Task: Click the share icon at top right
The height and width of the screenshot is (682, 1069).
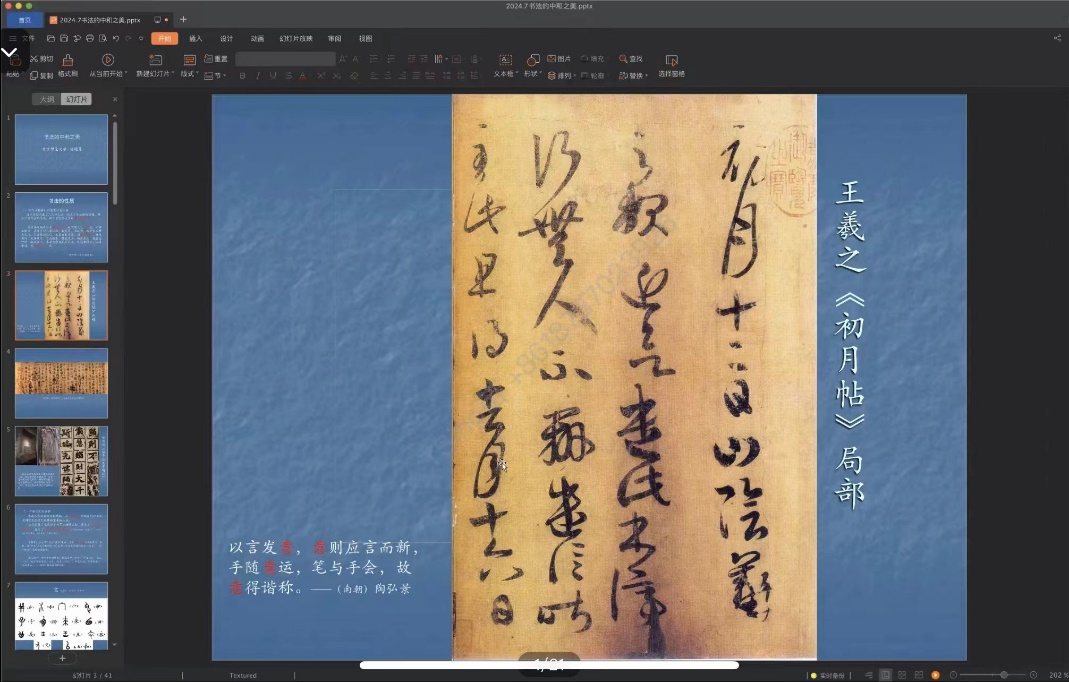Action: point(1057,38)
